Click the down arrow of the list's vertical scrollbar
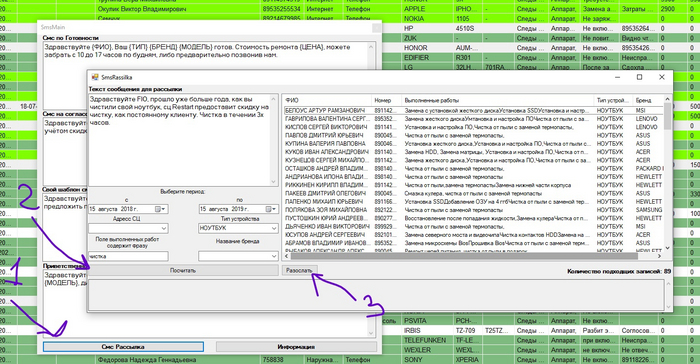The image size is (700, 364). coord(667,248)
